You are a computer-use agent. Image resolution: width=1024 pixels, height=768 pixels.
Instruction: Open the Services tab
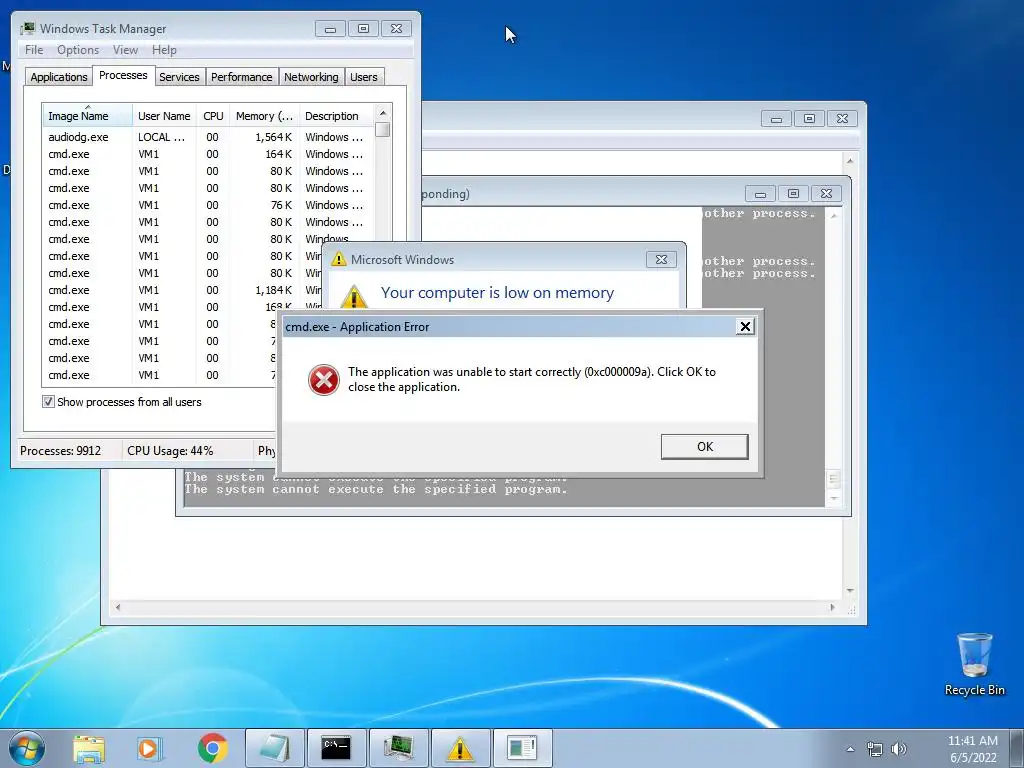pos(180,77)
